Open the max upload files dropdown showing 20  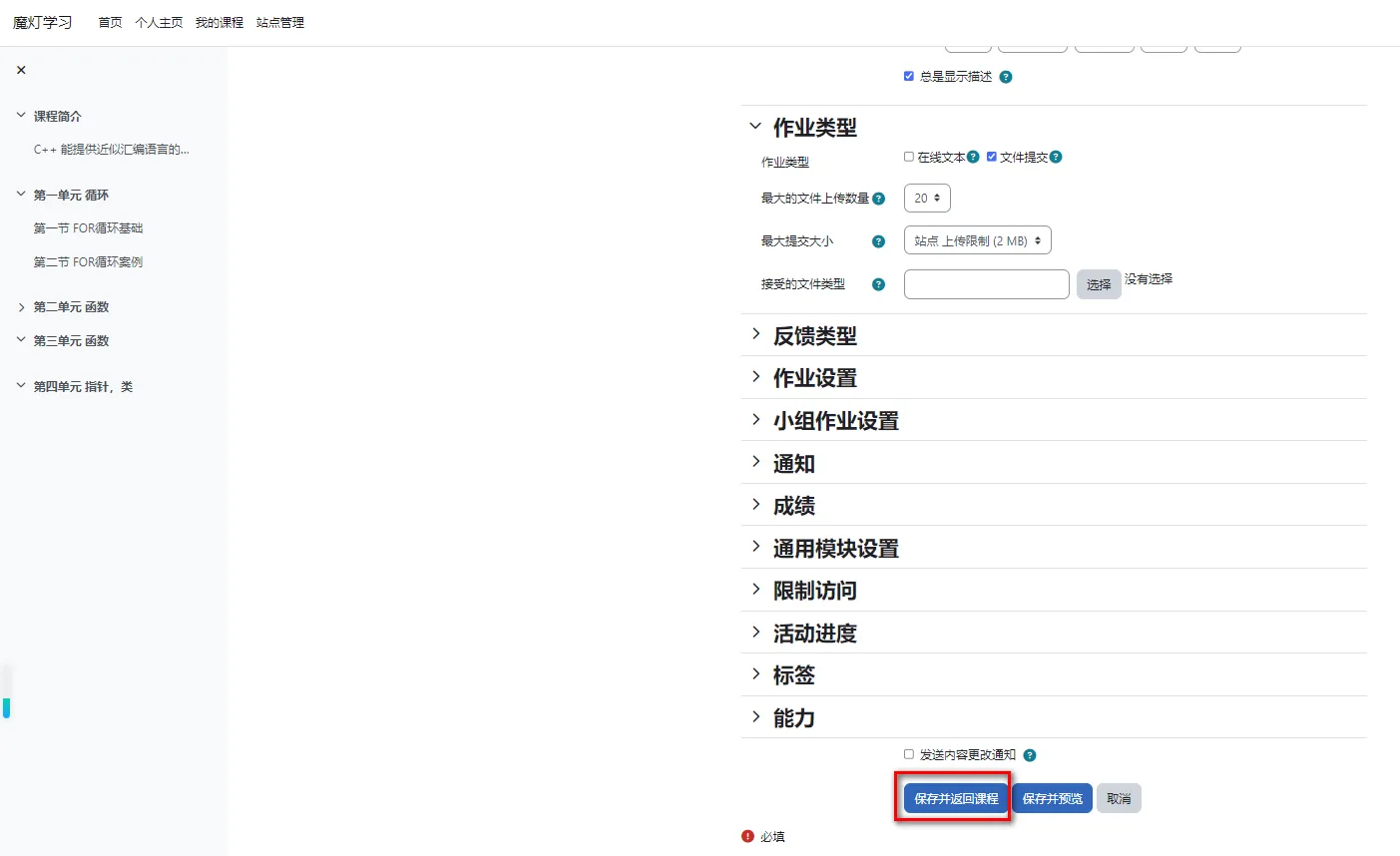tap(927, 199)
